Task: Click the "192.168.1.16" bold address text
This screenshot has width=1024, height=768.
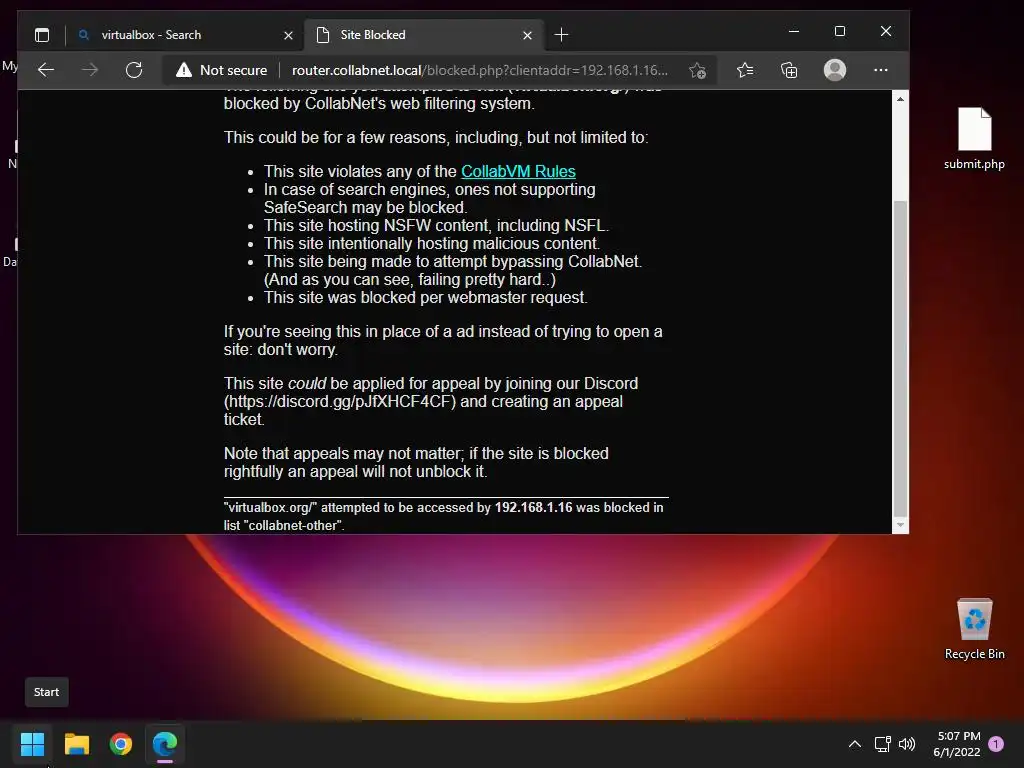Action: (534, 507)
